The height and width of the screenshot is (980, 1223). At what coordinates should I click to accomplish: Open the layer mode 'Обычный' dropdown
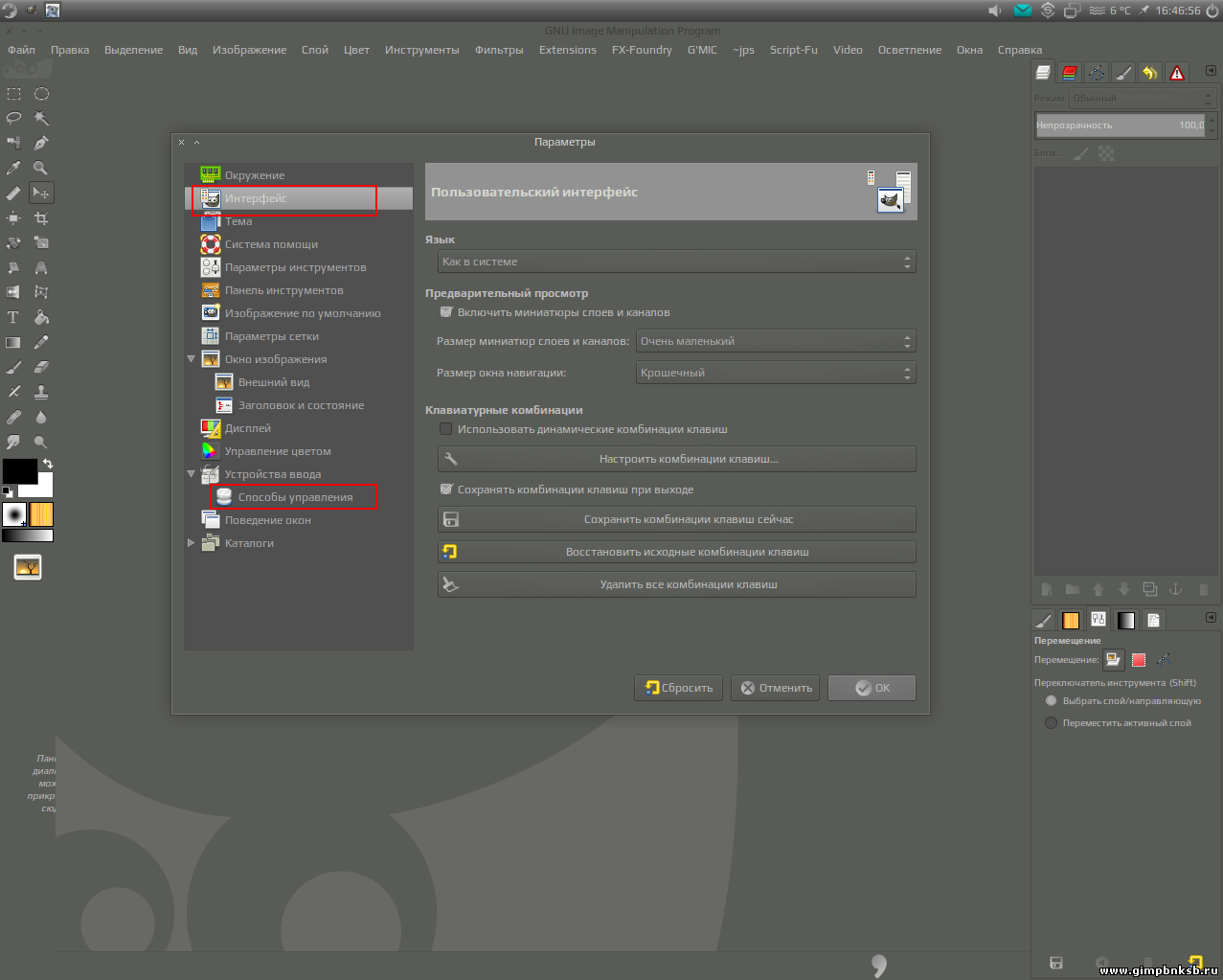(x=1142, y=98)
